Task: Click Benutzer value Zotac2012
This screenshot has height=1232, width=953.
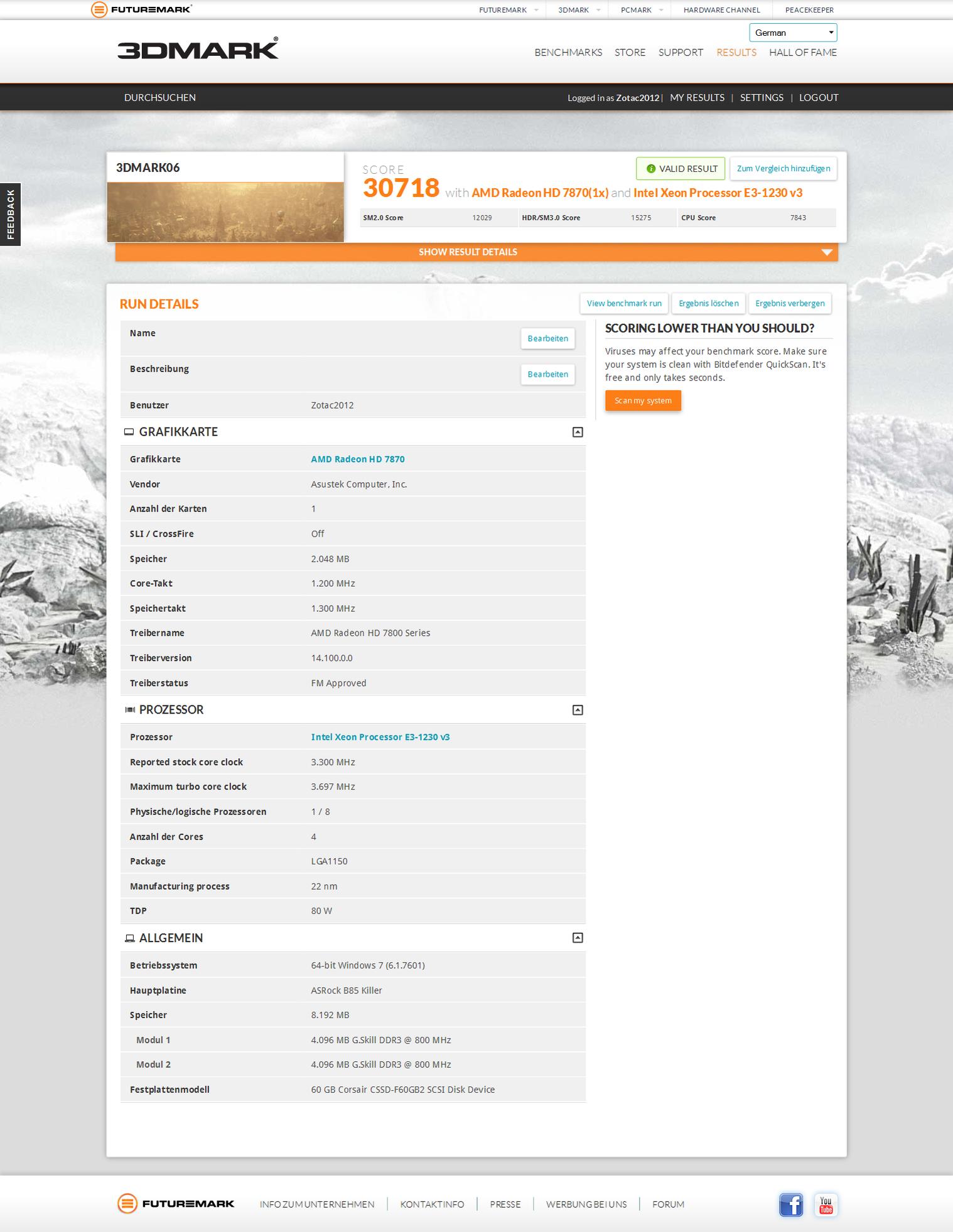Action: coord(332,405)
